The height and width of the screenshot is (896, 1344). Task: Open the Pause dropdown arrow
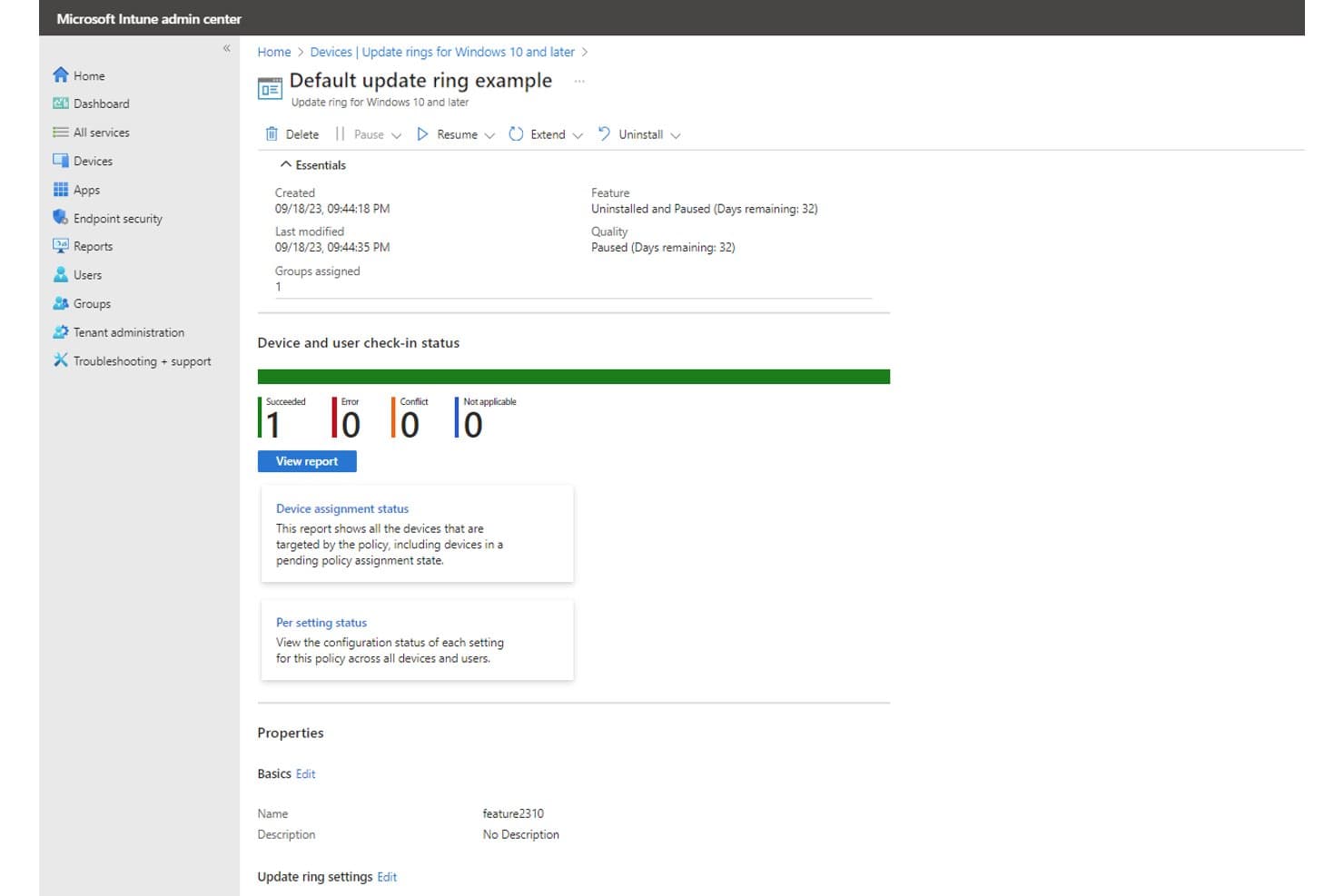coord(396,135)
